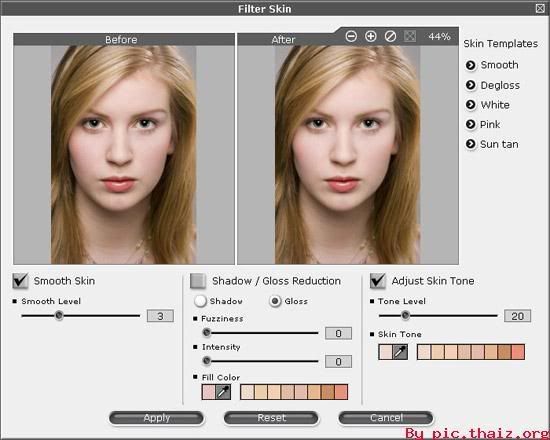Click the Cancel button
This screenshot has height=440, width=550.
pyautogui.click(x=386, y=418)
